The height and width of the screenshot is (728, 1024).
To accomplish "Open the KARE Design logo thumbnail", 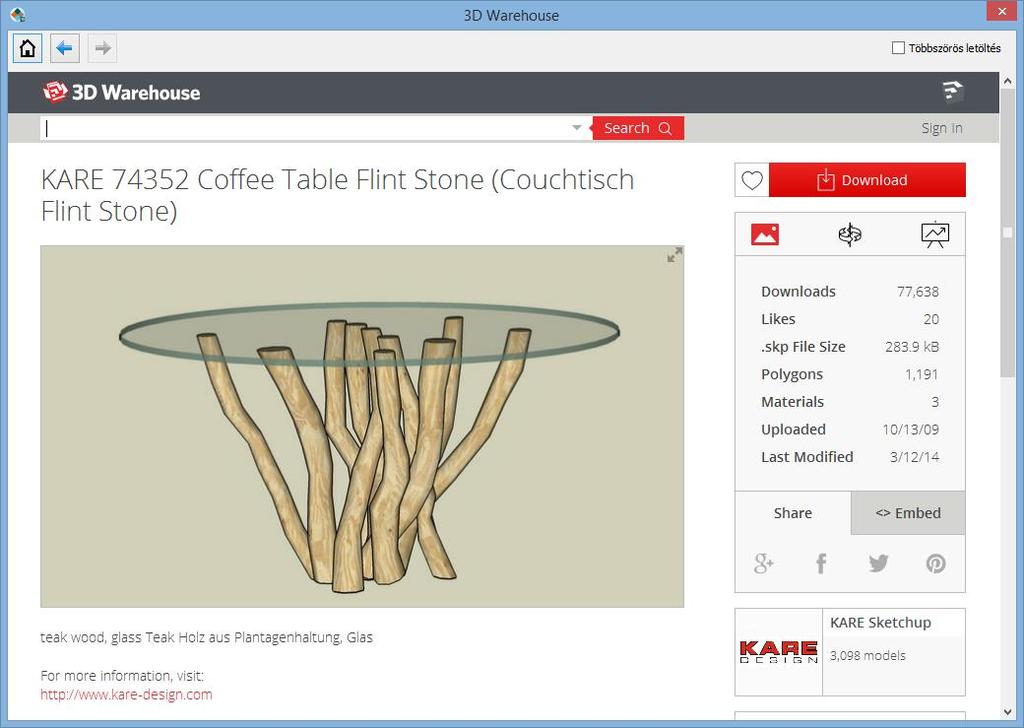I will 778,652.
